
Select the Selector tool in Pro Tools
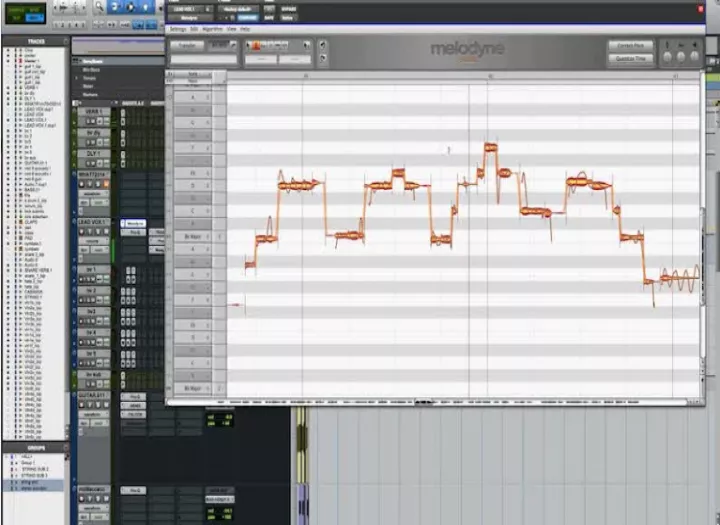[130, 6]
